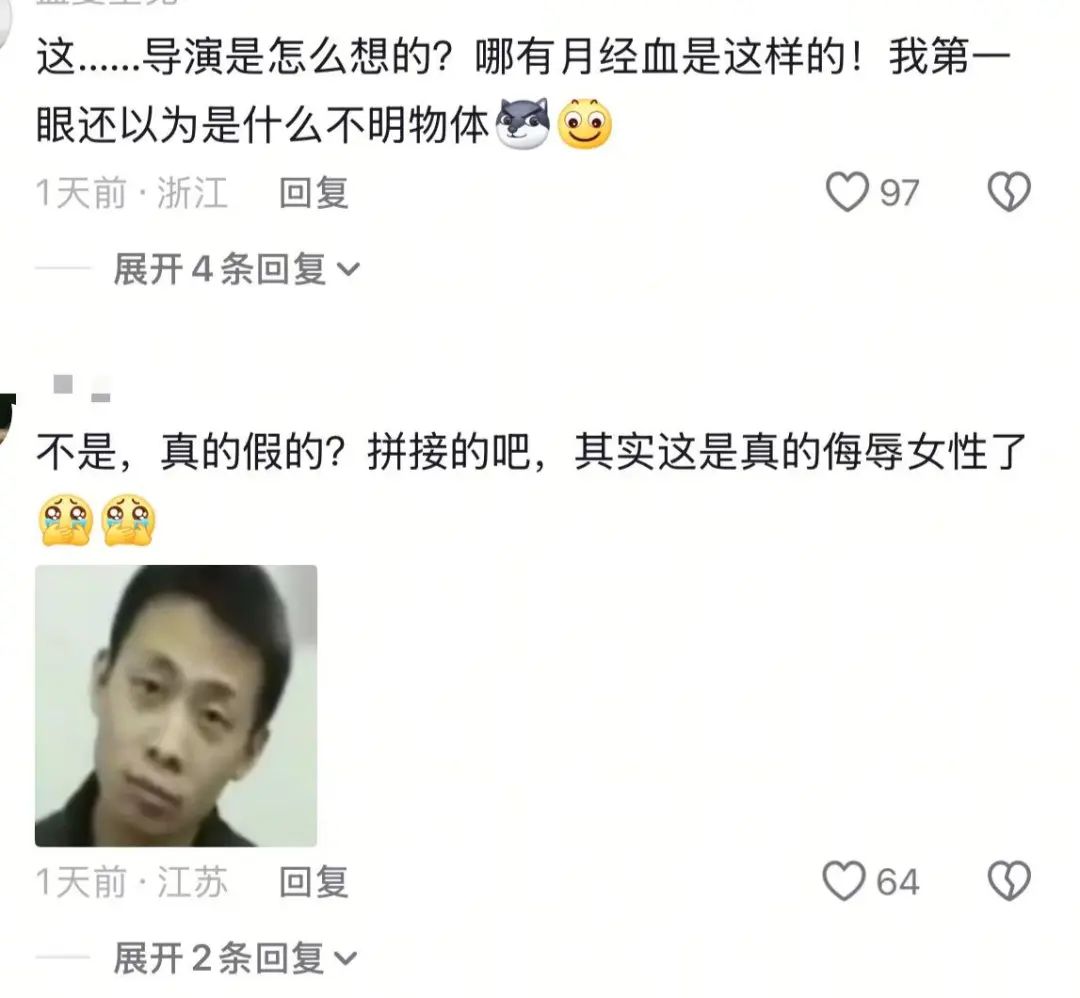1080x998 pixels.
Task: Dislike the comment from 浙江
Action: coord(1008,191)
